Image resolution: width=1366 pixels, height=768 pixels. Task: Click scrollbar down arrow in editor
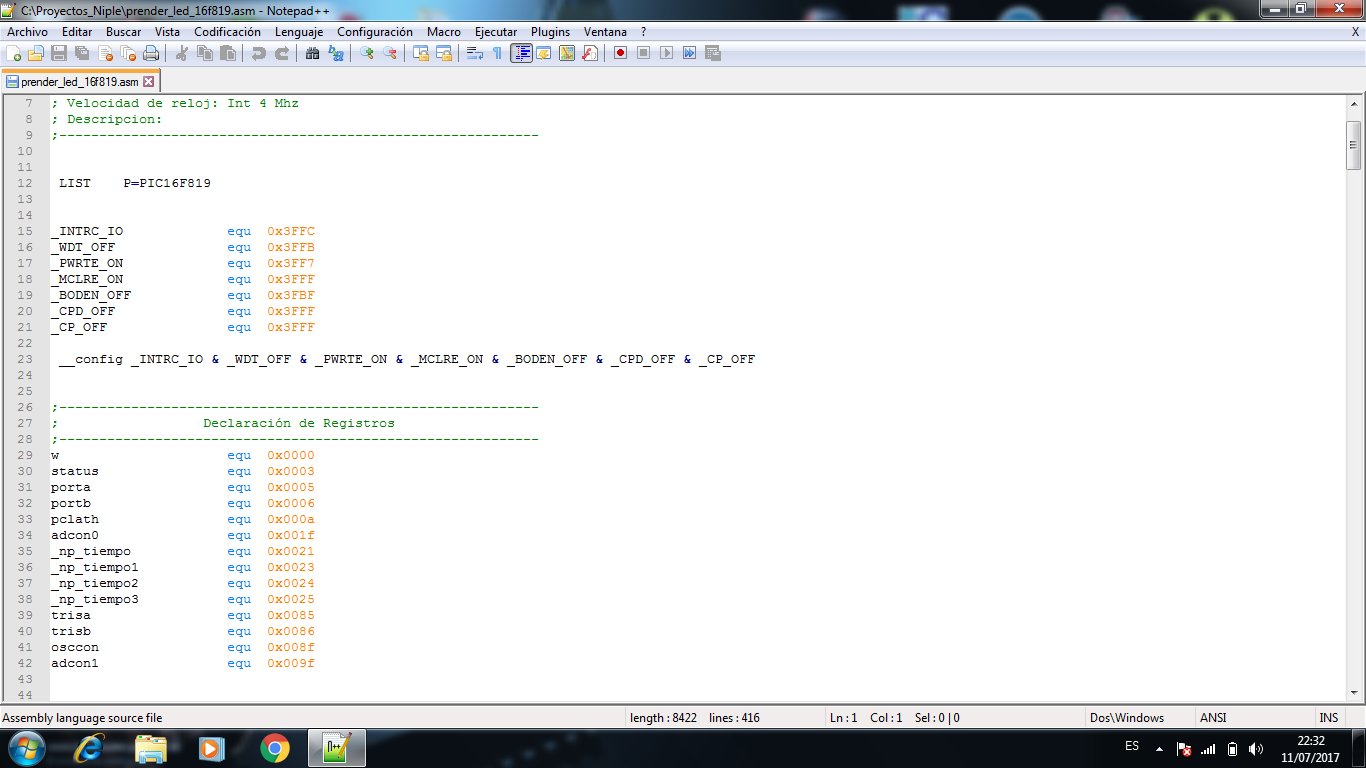click(x=1354, y=692)
